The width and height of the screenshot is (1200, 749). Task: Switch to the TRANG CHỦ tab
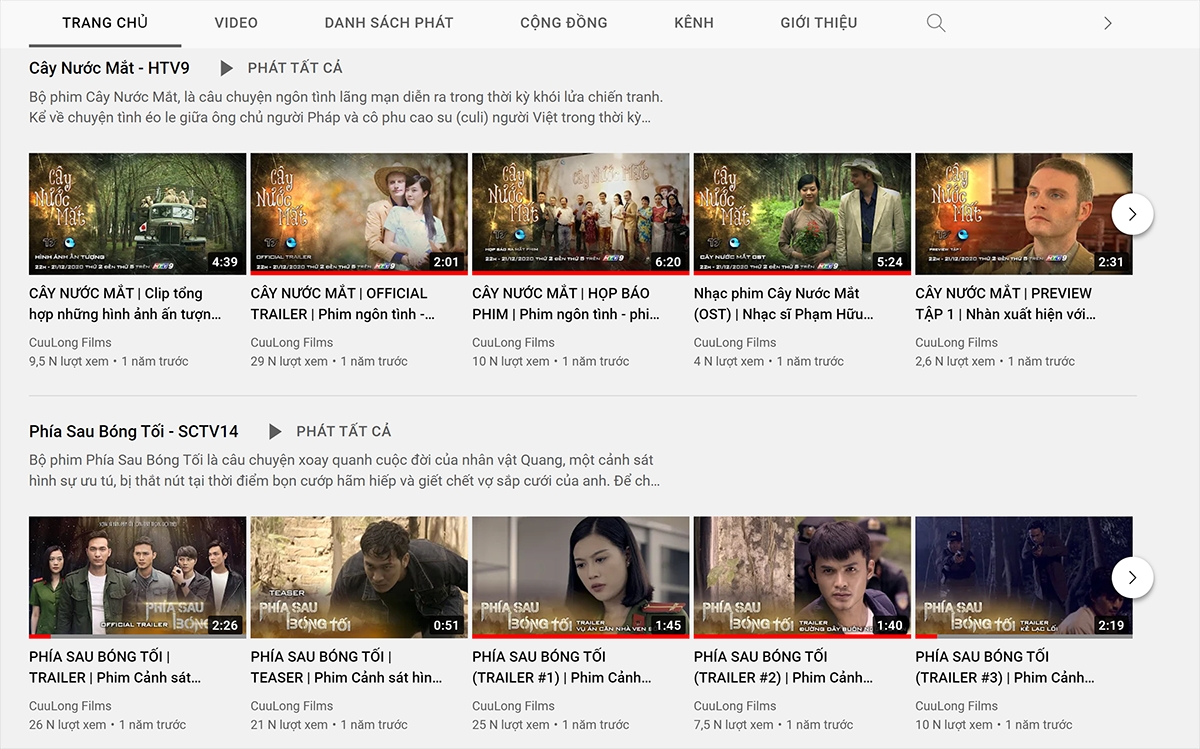105,23
